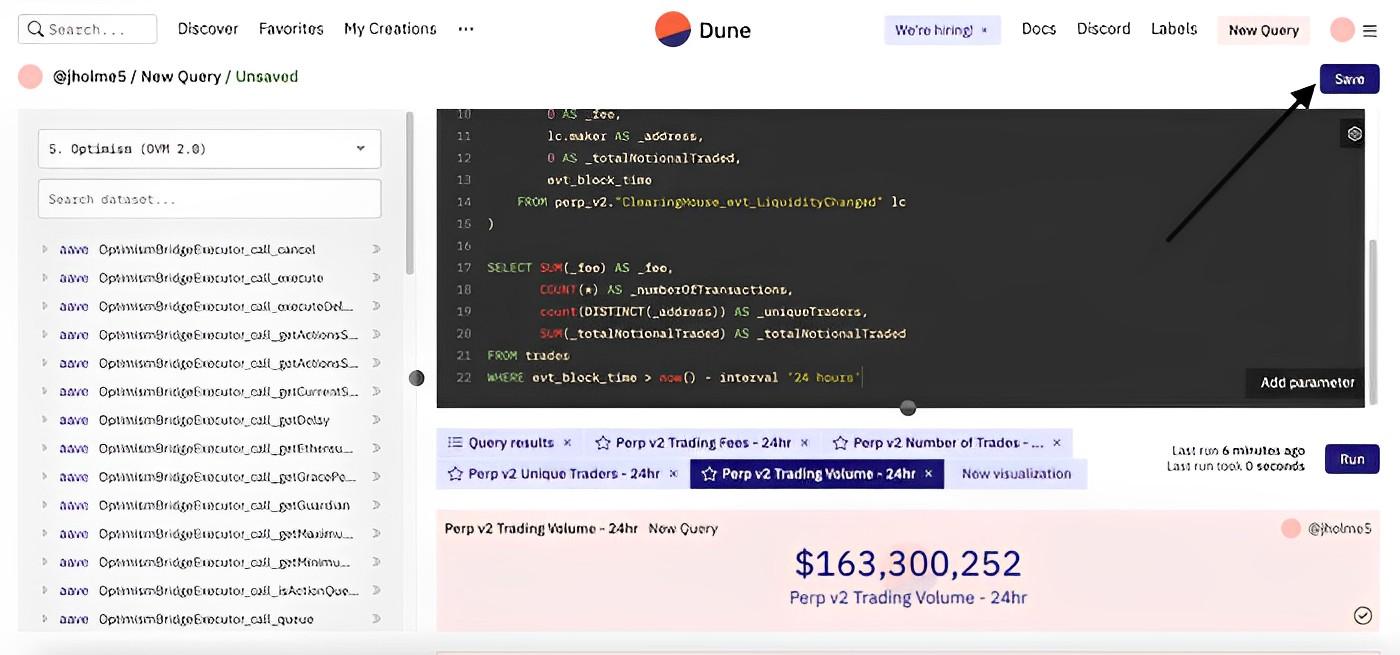The width and height of the screenshot is (1400, 655).
Task: Click the "Last run 6 minutes ago" text
Action: [x=1239, y=451]
